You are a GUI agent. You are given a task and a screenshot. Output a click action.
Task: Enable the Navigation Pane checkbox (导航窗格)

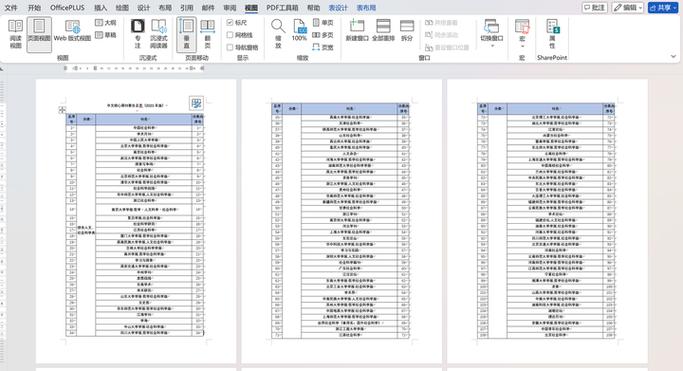coord(243,47)
